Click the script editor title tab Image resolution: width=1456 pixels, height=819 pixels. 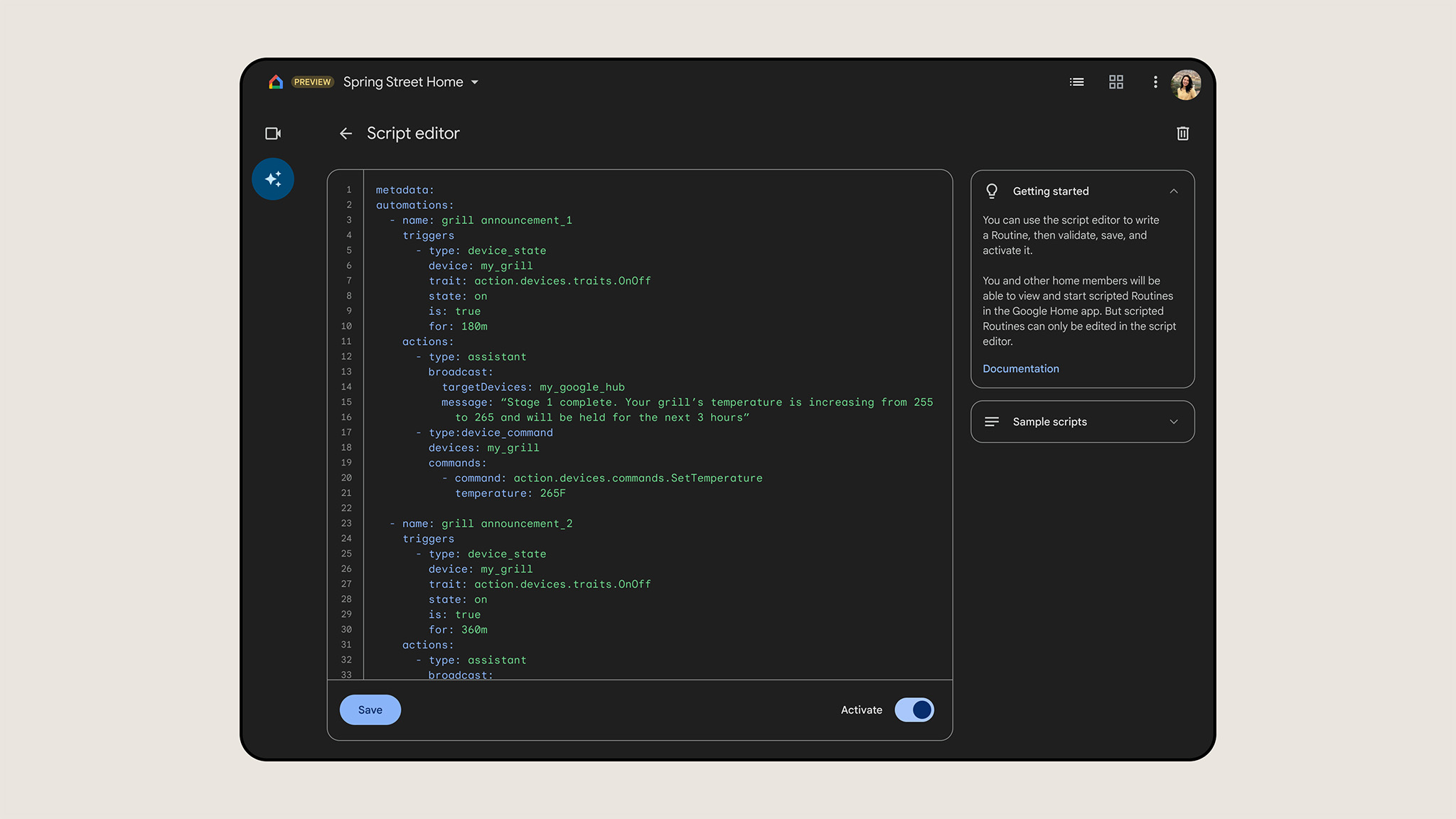[x=413, y=133]
